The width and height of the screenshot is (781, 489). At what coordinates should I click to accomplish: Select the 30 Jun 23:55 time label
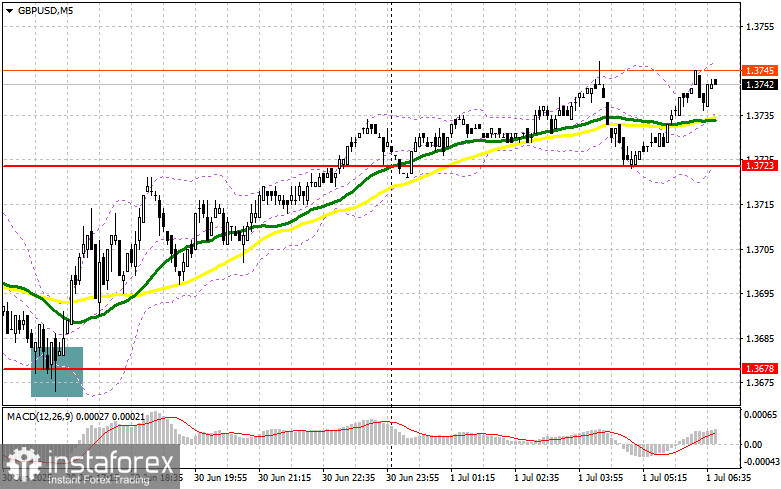click(x=412, y=478)
